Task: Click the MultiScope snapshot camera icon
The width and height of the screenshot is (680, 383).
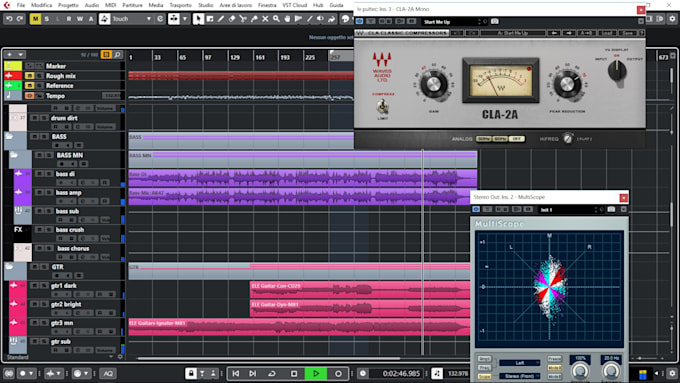Action: (x=611, y=210)
